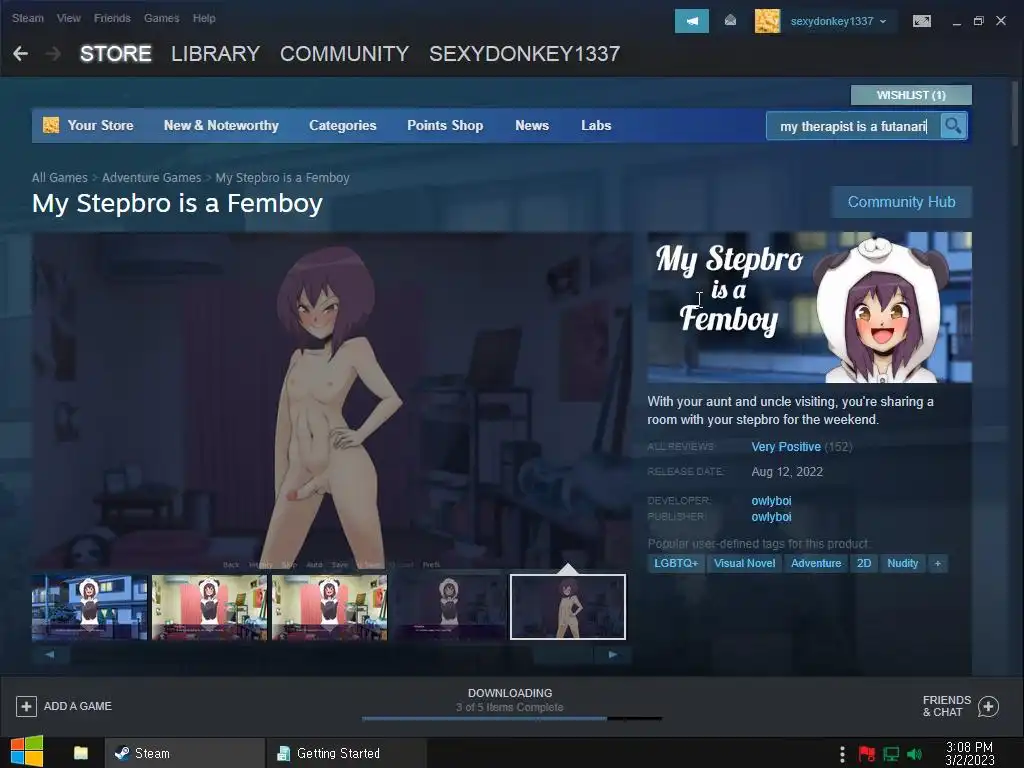Image resolution: width=1024 pixels, height=768 pixels.
Task: Open the Labs store tab
Action: pyautogui.click(x=596, y=125)
